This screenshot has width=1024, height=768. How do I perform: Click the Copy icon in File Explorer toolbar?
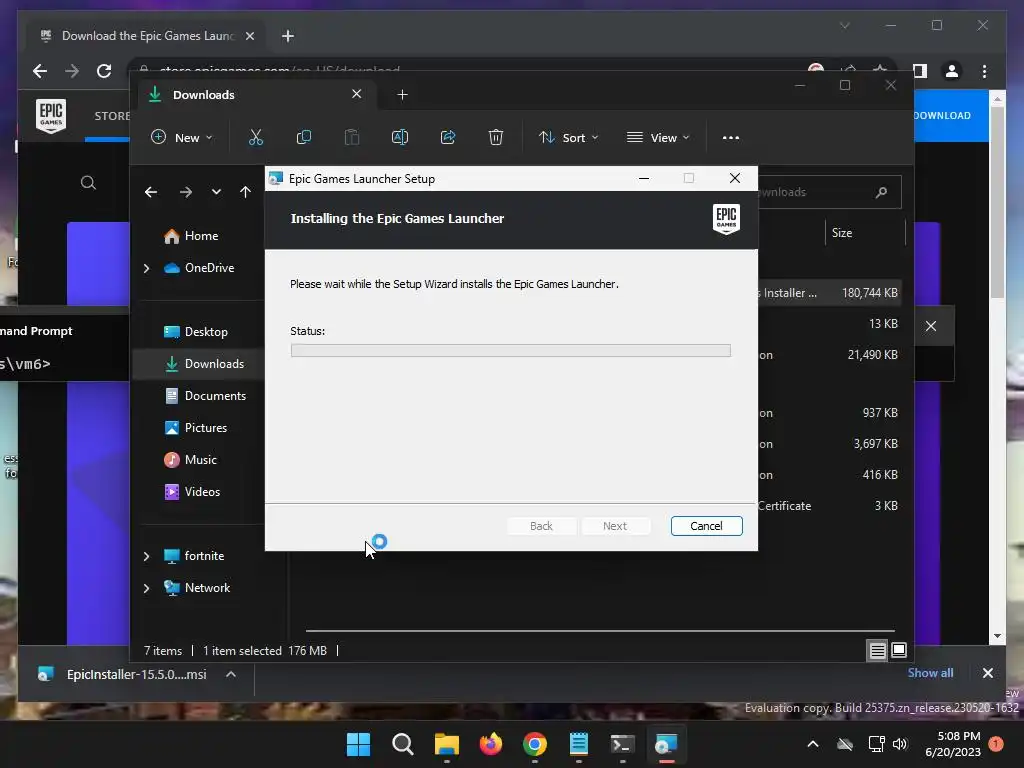304,137
